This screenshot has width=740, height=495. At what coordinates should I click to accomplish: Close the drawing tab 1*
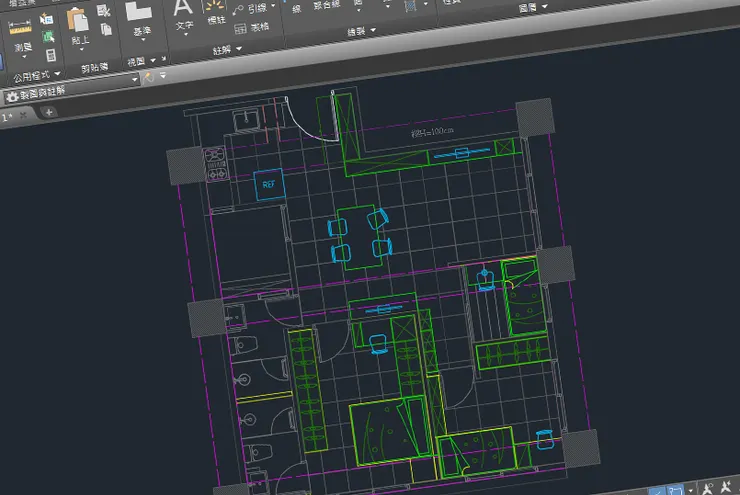[x=23, y=115]
